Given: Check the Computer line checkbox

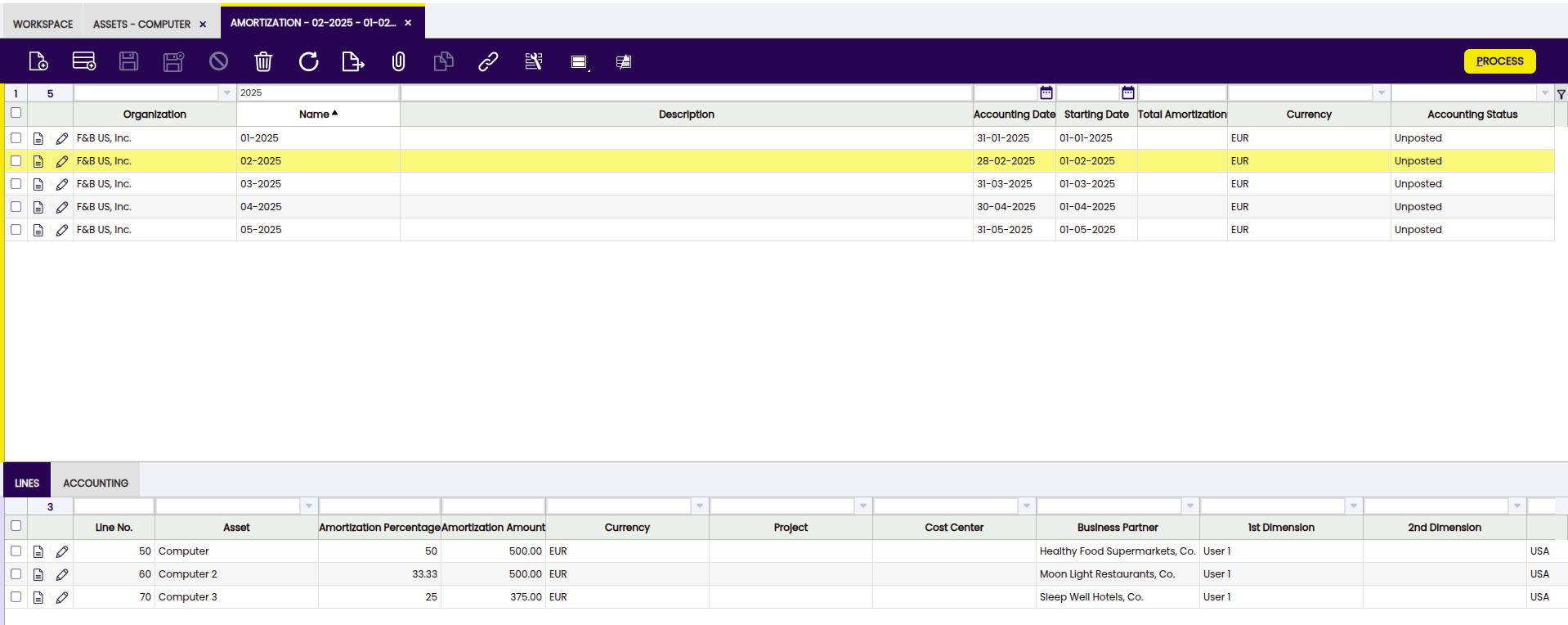Looking at the screenshot, I should pyautogui.click(x=16, y=551).
